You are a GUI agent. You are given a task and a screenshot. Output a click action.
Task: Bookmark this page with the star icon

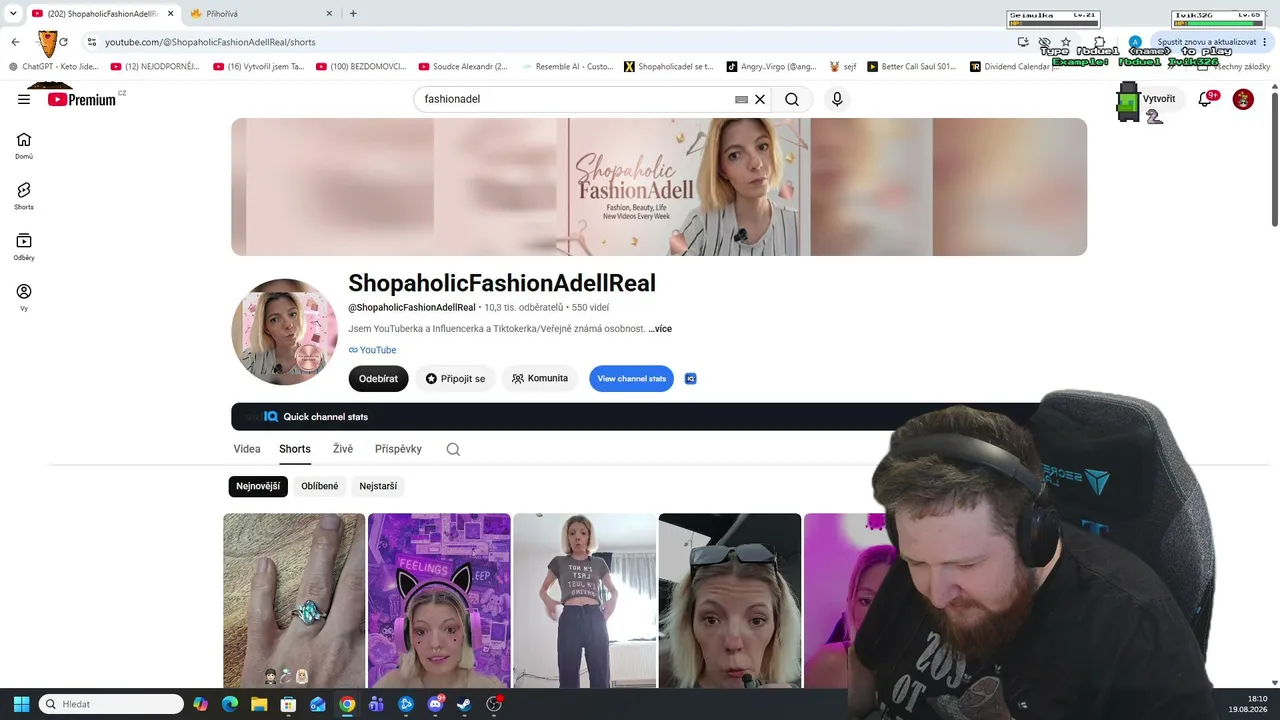coord(1066,42)
